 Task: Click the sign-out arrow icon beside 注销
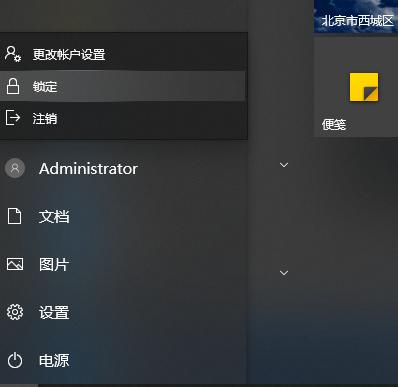point(13,118)
